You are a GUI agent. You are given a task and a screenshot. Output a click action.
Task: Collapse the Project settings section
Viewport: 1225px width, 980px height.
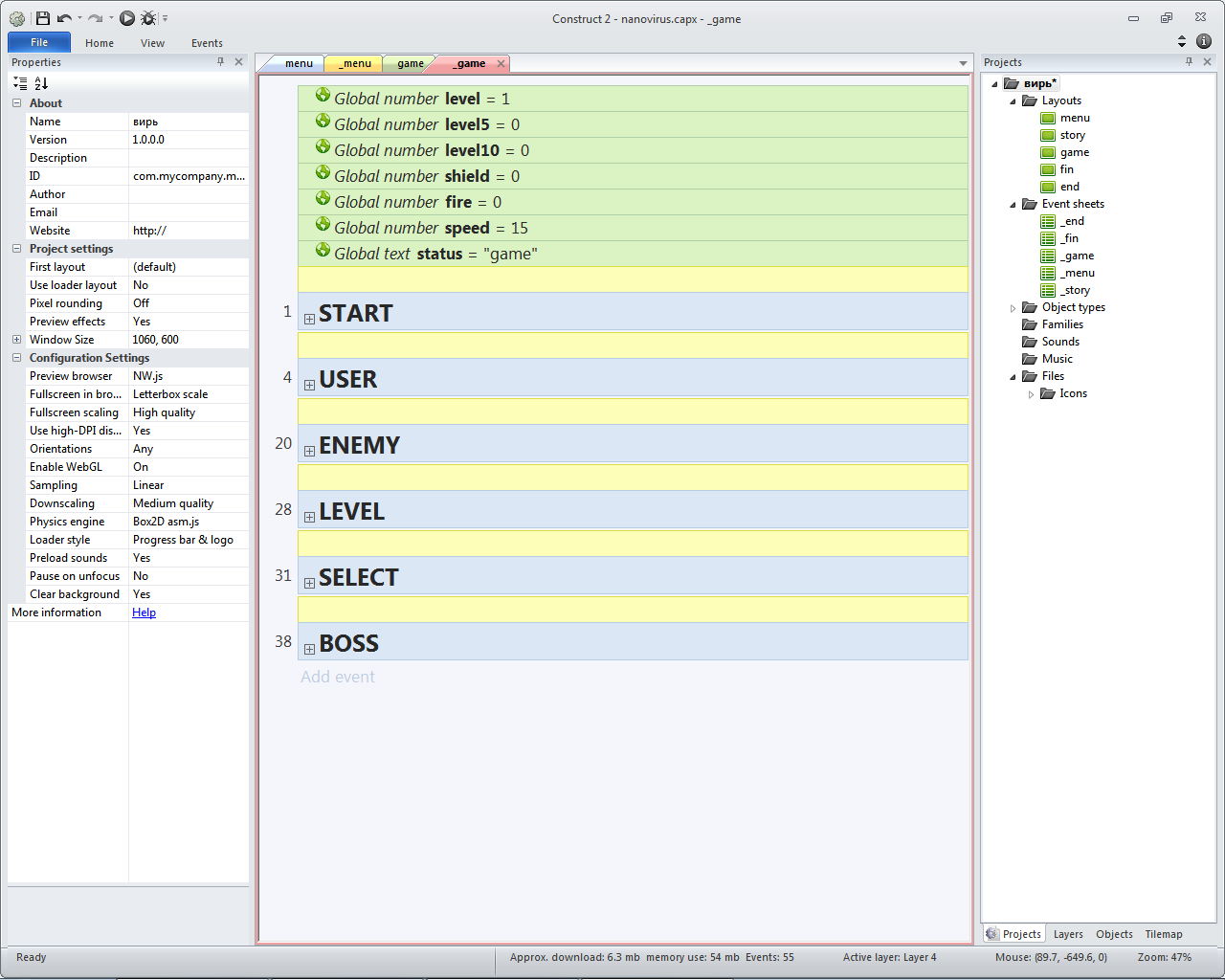[16, 249]
